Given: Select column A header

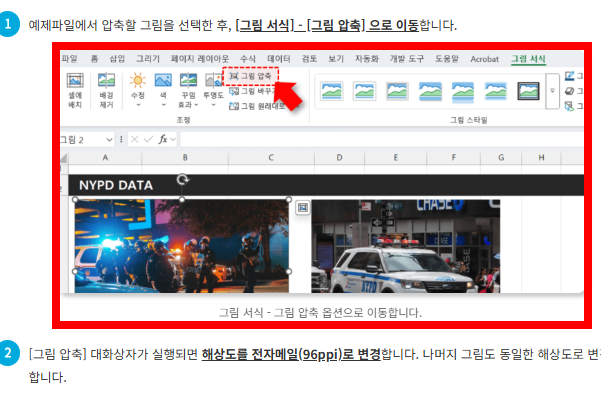Looking at the screenshot, I should pos(105,158).
